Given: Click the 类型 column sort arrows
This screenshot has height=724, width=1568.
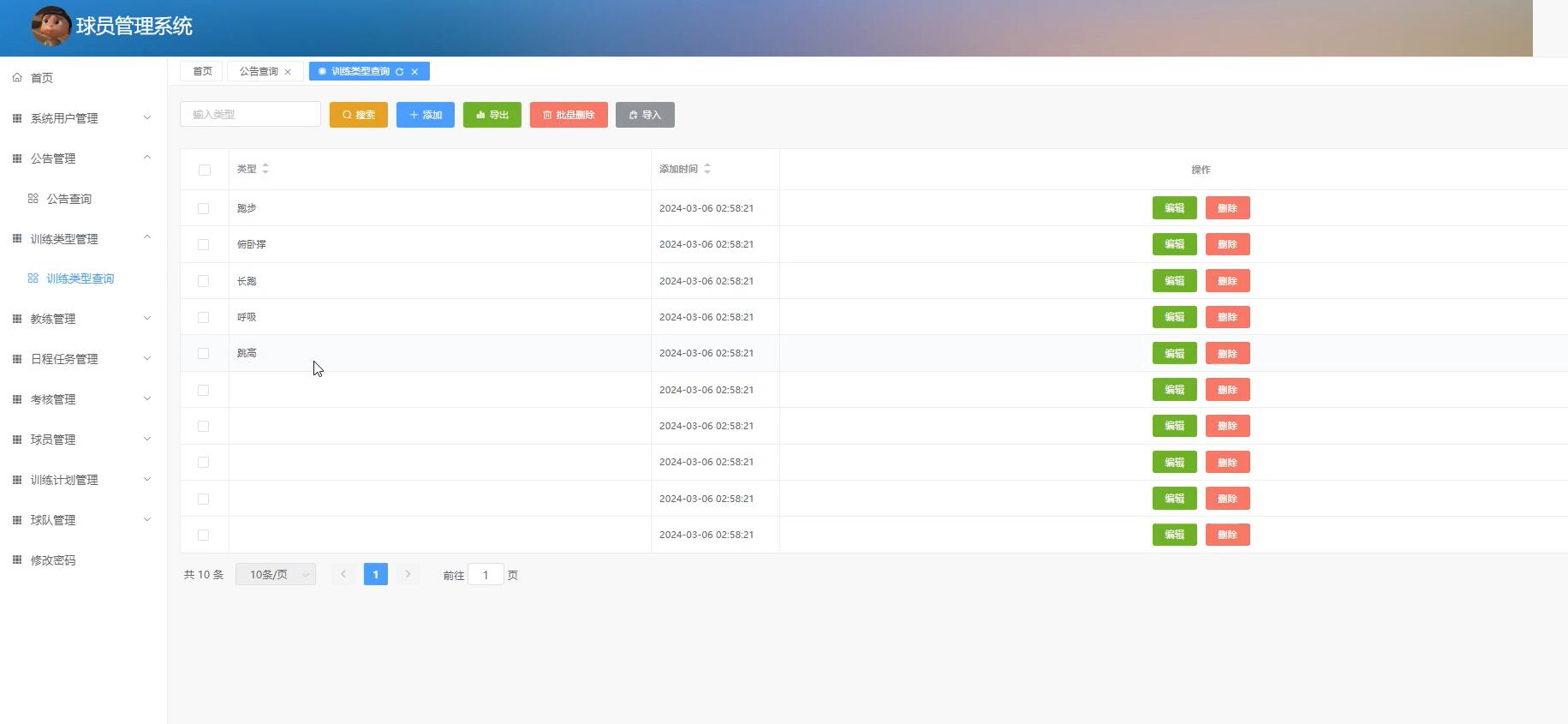Looking at the screenshot, I should [265, 169].
